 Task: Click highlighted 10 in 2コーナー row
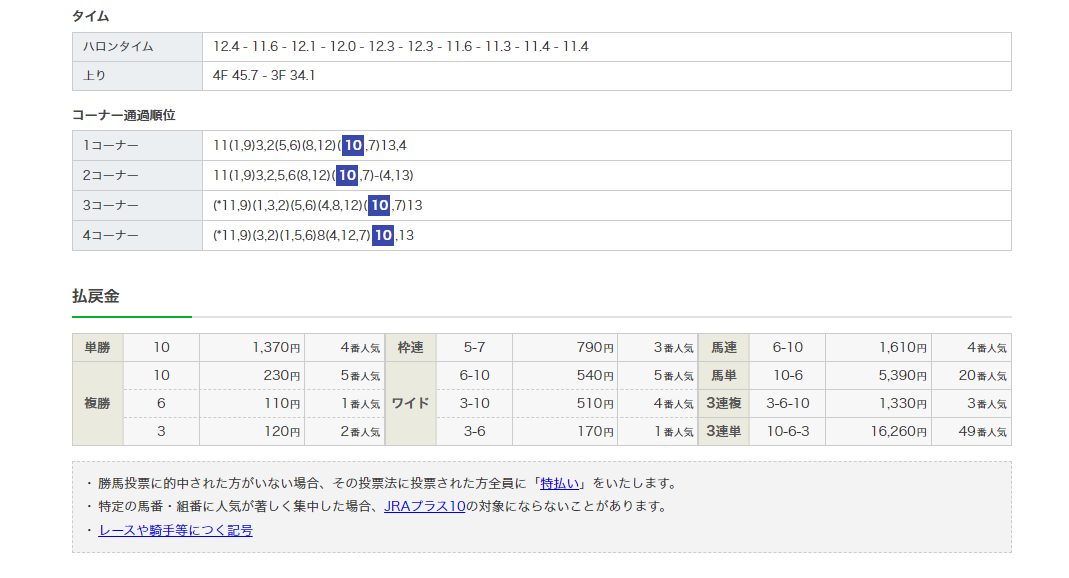tap(346, 176)
